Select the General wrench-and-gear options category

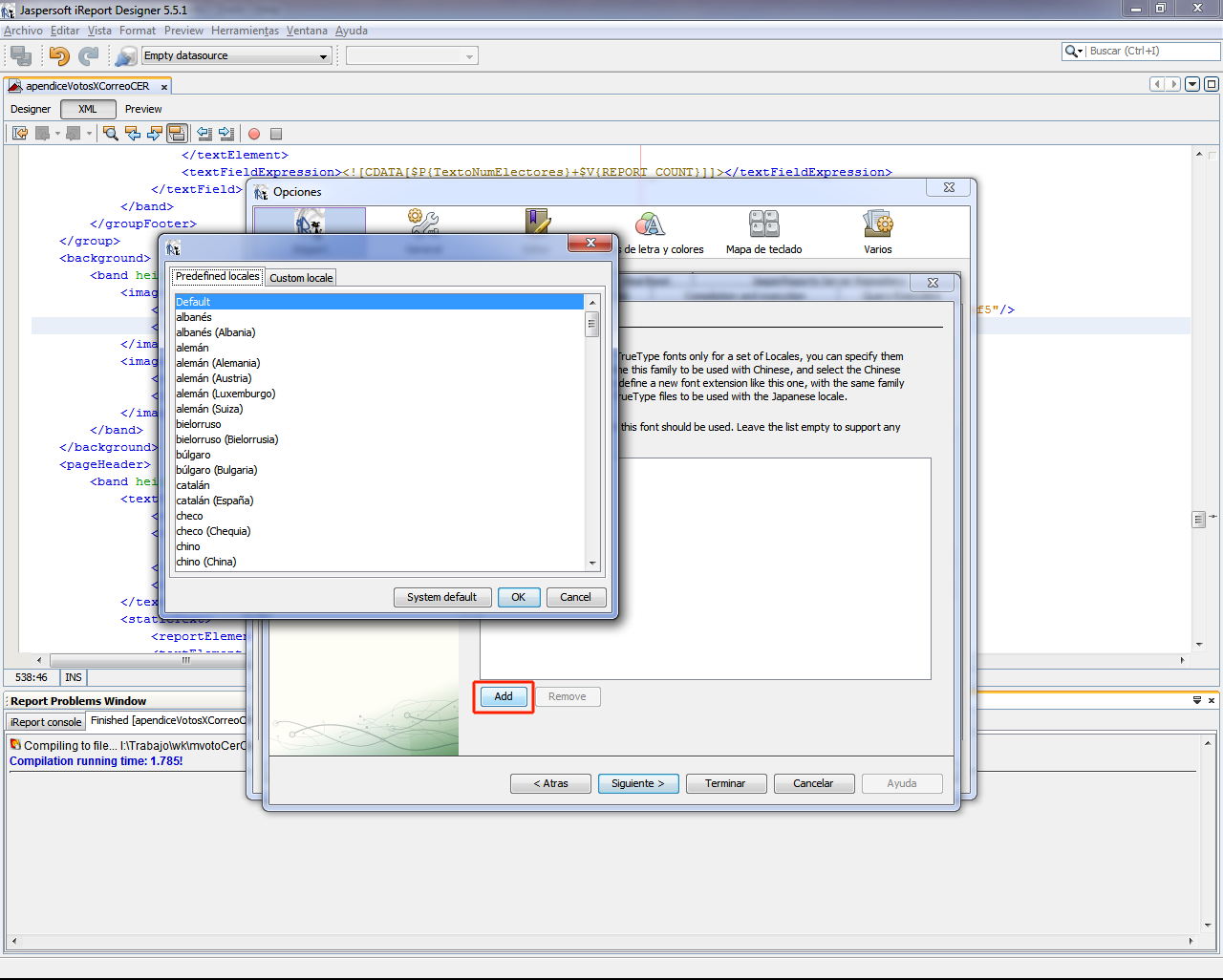[423, 233]
